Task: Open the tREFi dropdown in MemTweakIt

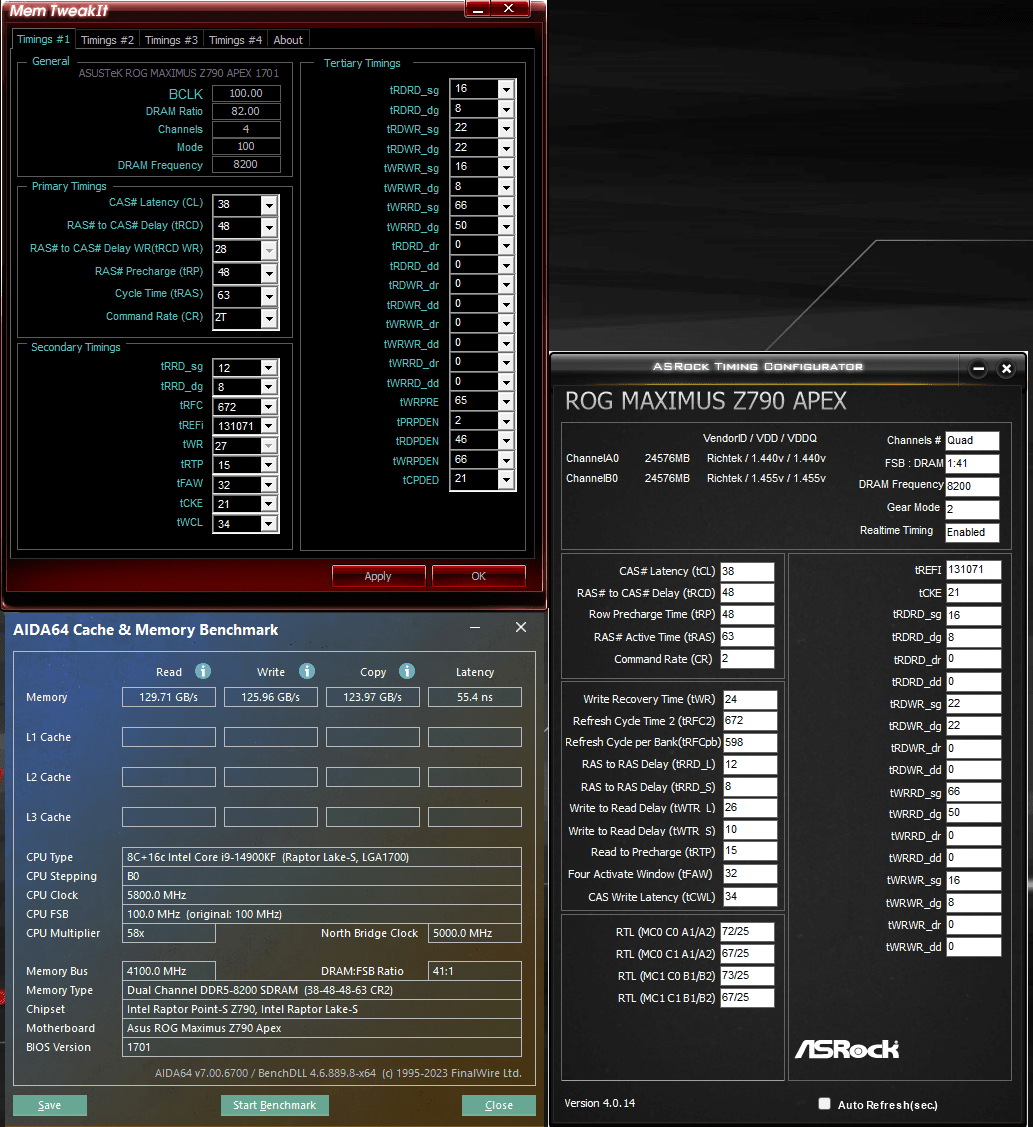Action: [268, 426]
